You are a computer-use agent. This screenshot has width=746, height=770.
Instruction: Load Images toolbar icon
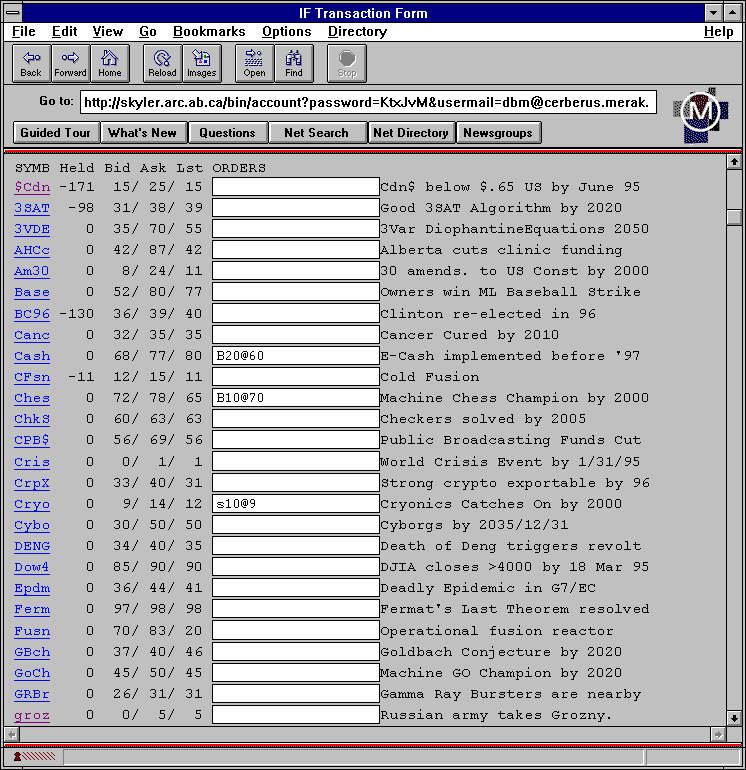click(201, 63)
